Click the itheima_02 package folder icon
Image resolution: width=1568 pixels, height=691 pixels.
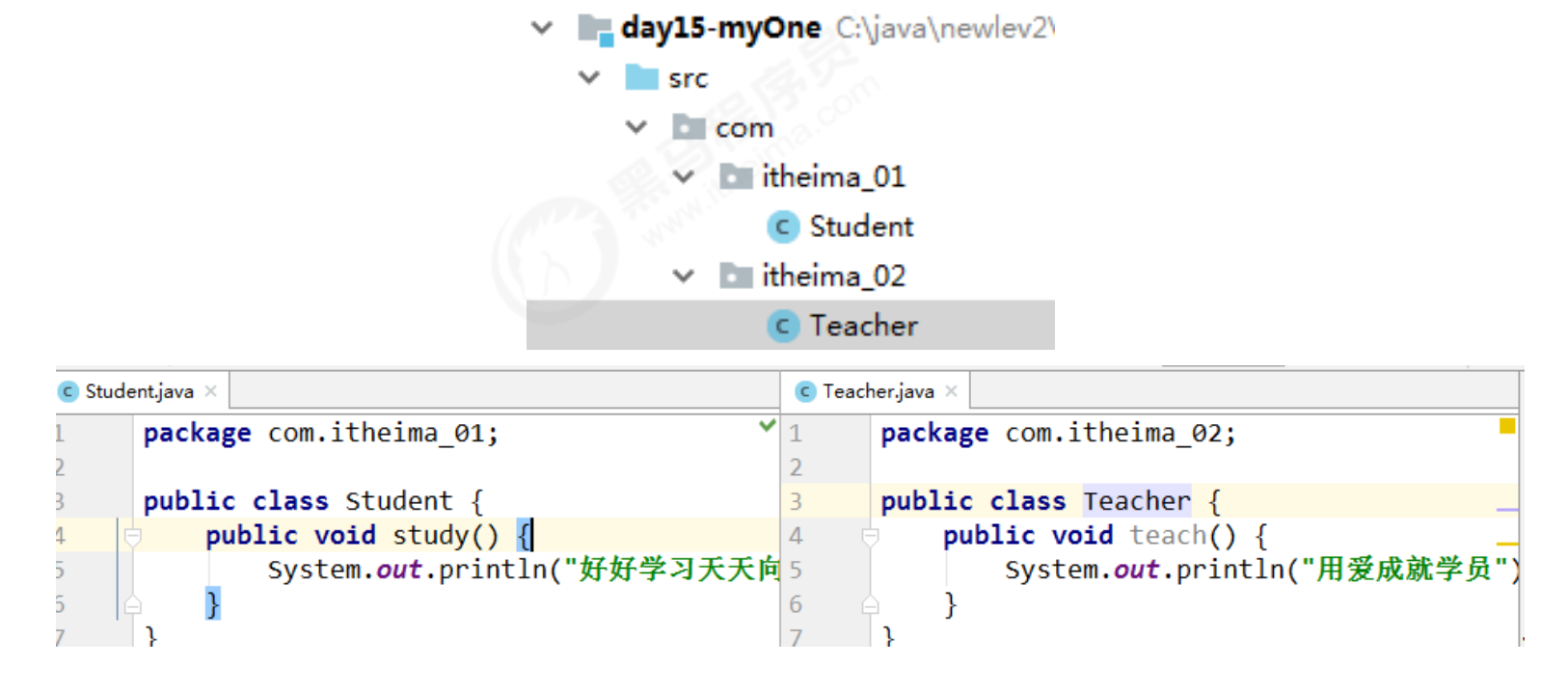736,277
